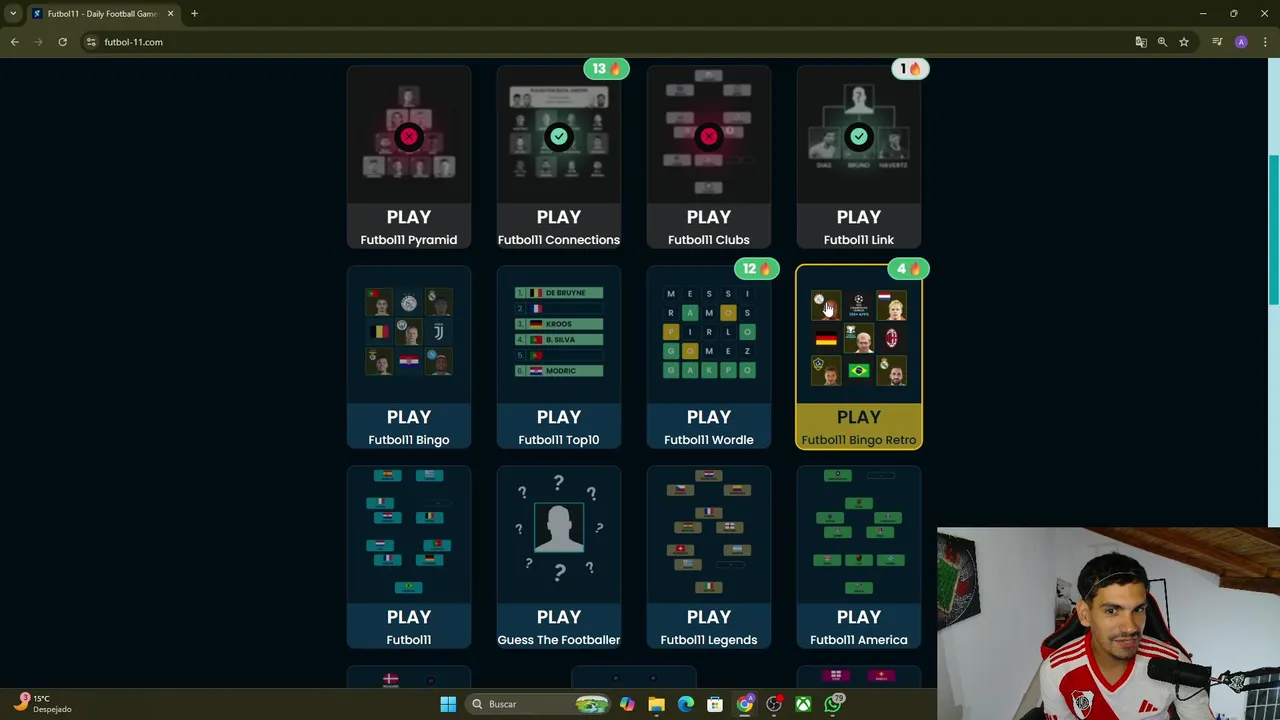Click the green completed checkmark on Link card
Screen dimensions: 1280x720
[x=858, y=136]
